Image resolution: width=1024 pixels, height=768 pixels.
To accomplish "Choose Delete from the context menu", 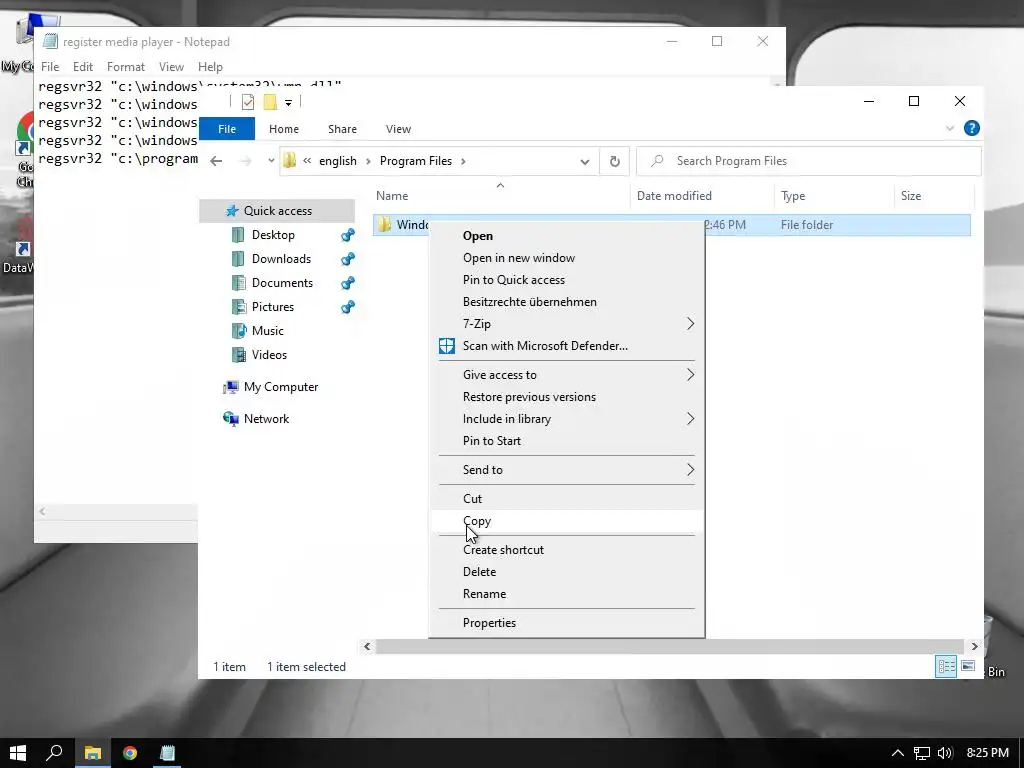I will (x=566, y=572).
